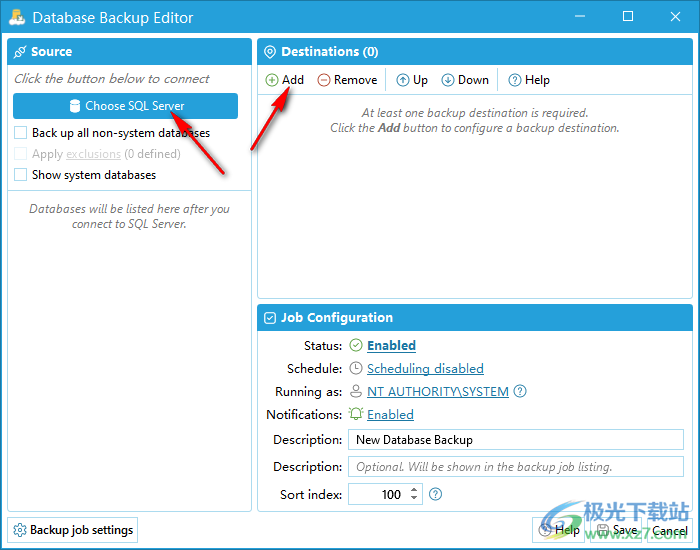Click Remove destination toolbar button

point(347,80)
